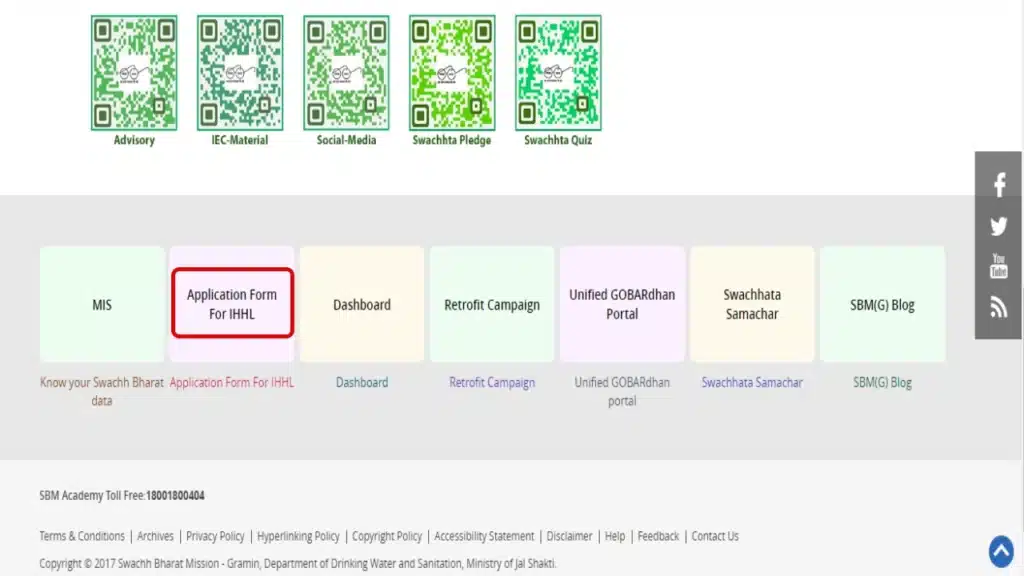Click the Copyright © 2017 Swachh Bharat Mission line

pyautogui.click(x=298, y=563)
